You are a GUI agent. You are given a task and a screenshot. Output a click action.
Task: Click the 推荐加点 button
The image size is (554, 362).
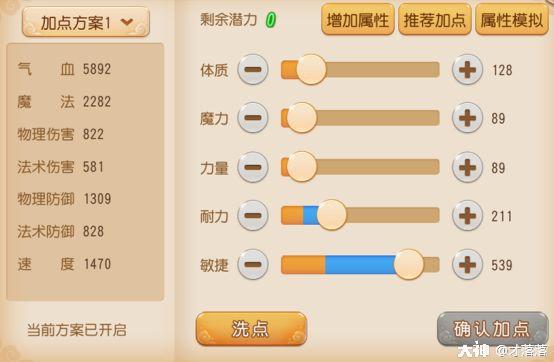(x=435, y=20)
